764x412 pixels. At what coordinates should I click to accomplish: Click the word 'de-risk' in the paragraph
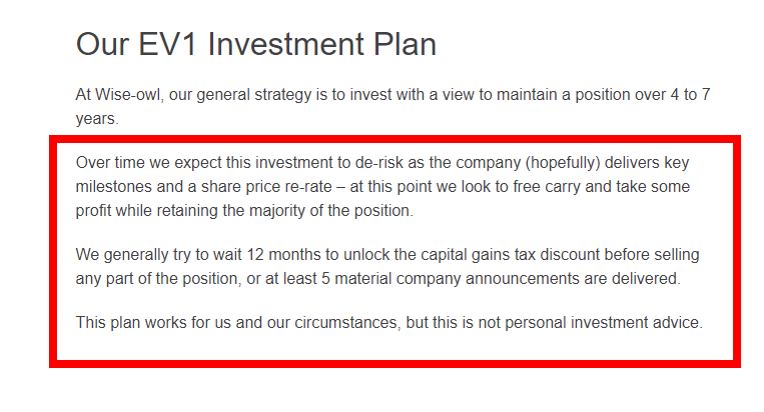(x=379, y=163)
